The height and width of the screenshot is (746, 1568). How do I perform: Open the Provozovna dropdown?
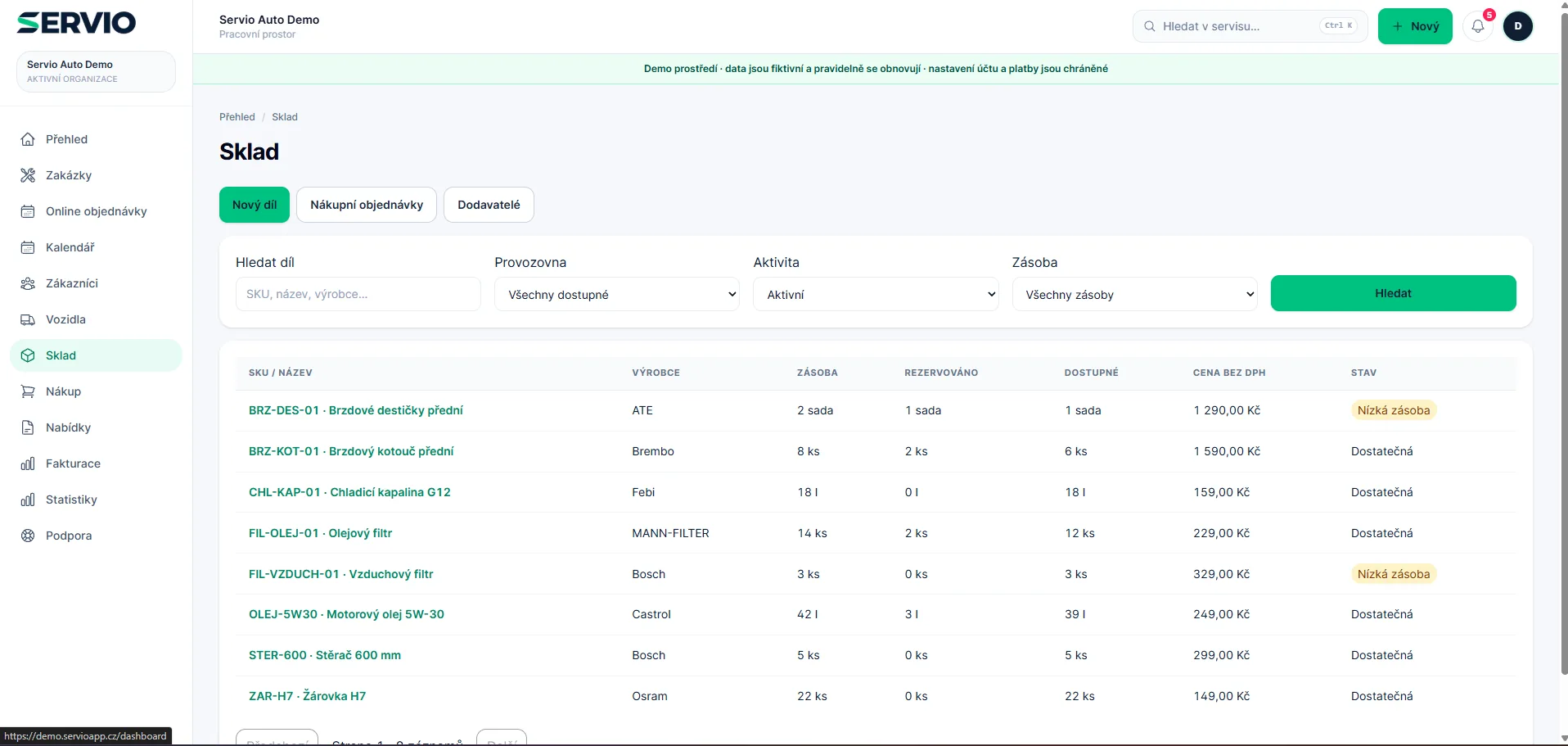coord(617,294)
